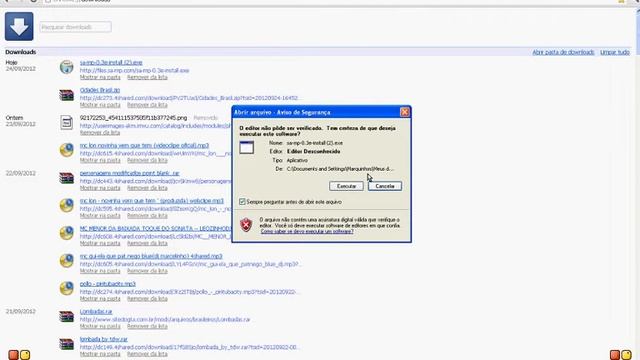Click the Lombadas.rar archive icon
The image size is (640, 360).
coord(67,316)
